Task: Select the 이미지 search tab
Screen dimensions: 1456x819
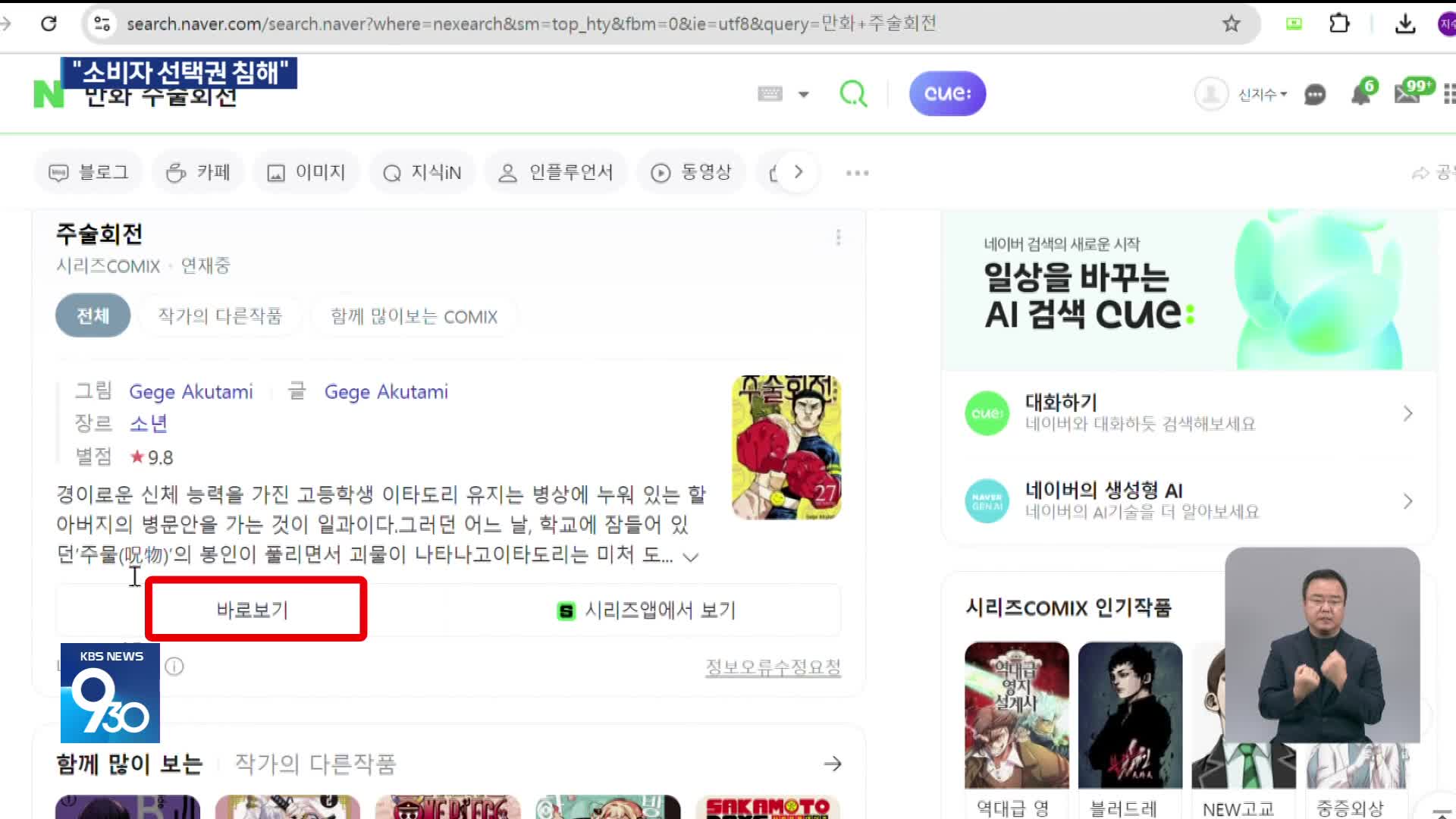Action: [306, 172]
